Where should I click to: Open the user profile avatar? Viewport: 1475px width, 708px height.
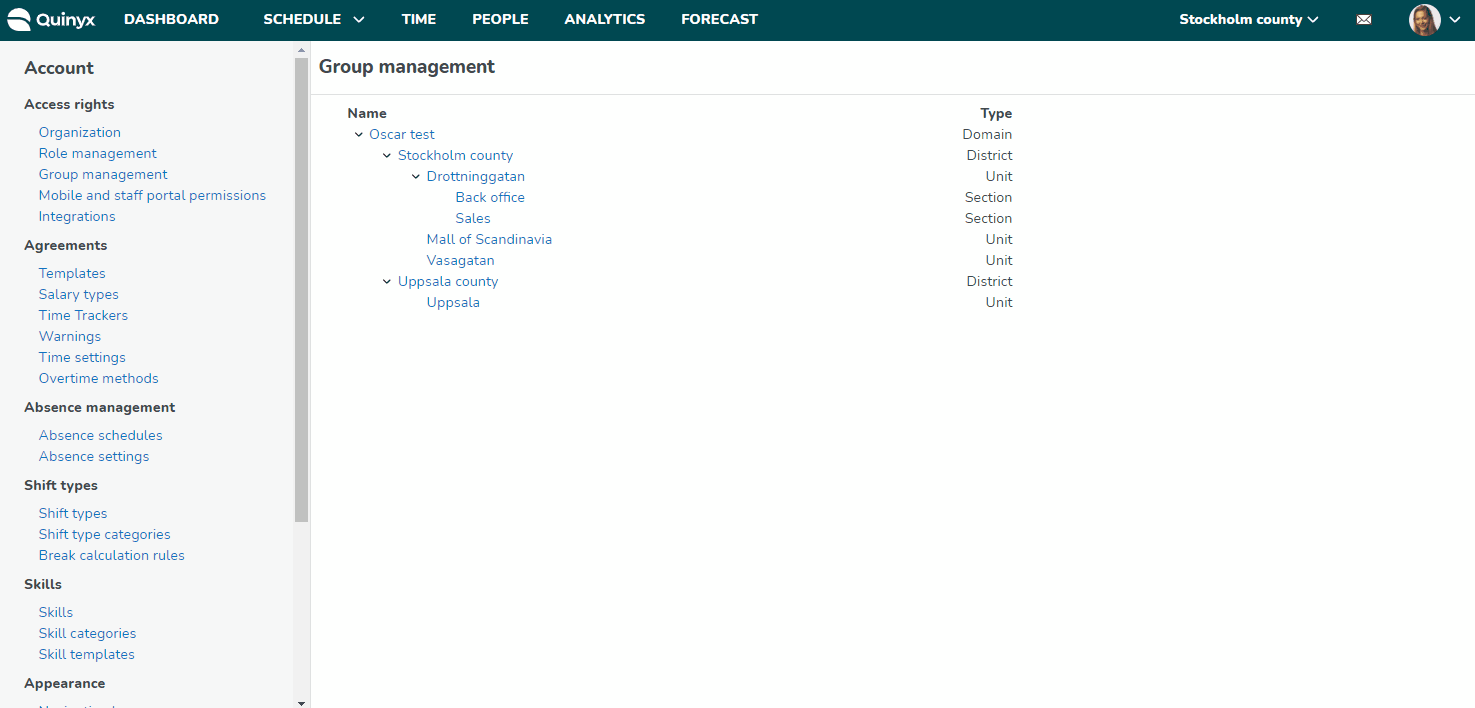[x=1424, y=19]
